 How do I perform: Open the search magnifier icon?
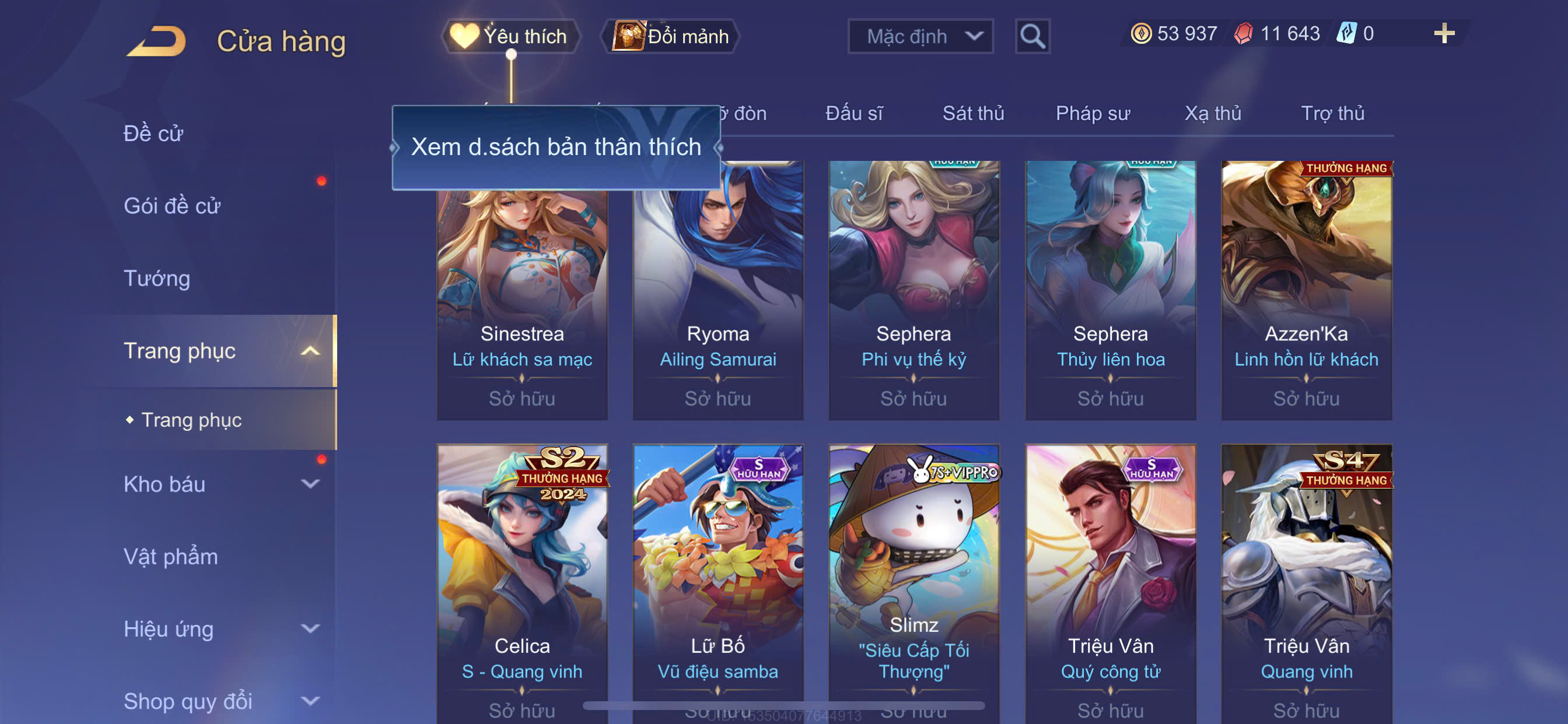1032,37
